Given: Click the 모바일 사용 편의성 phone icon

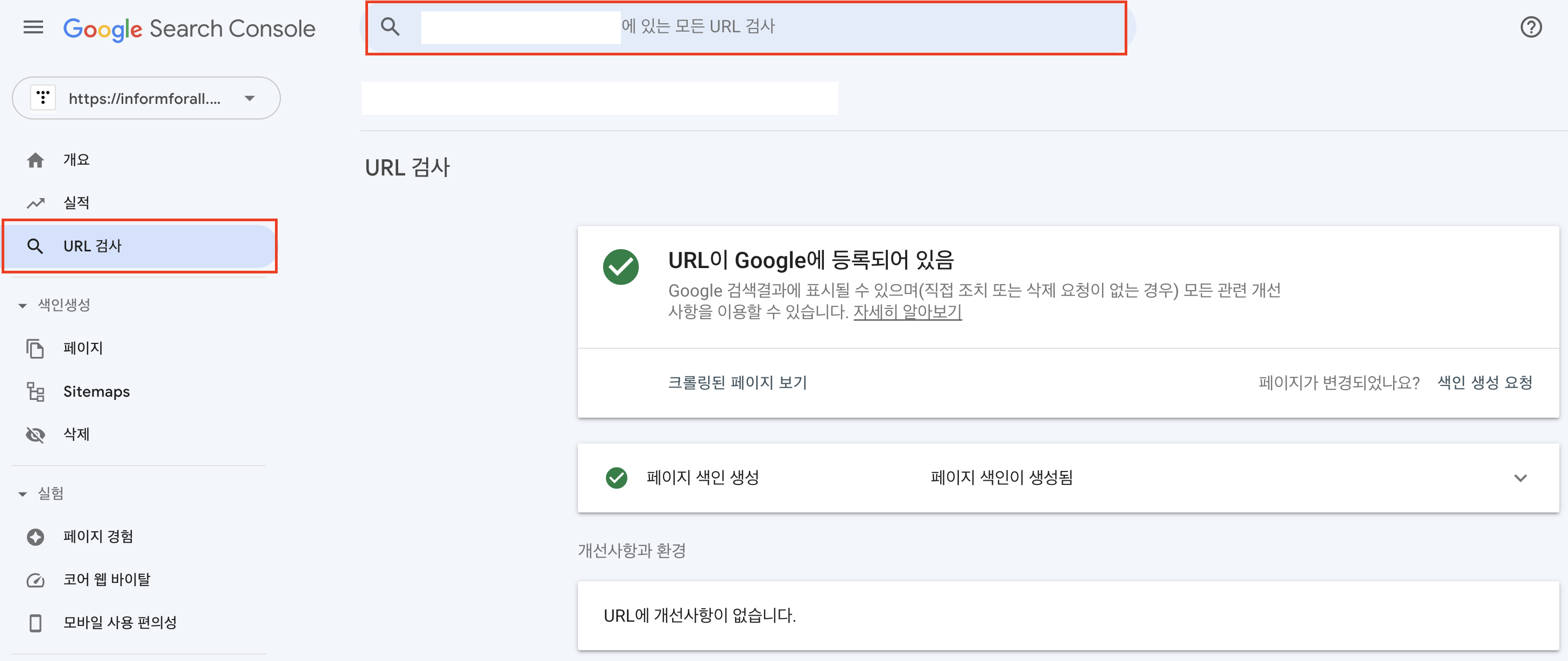Looking at the screenshot, I should [x=36, y=622].
